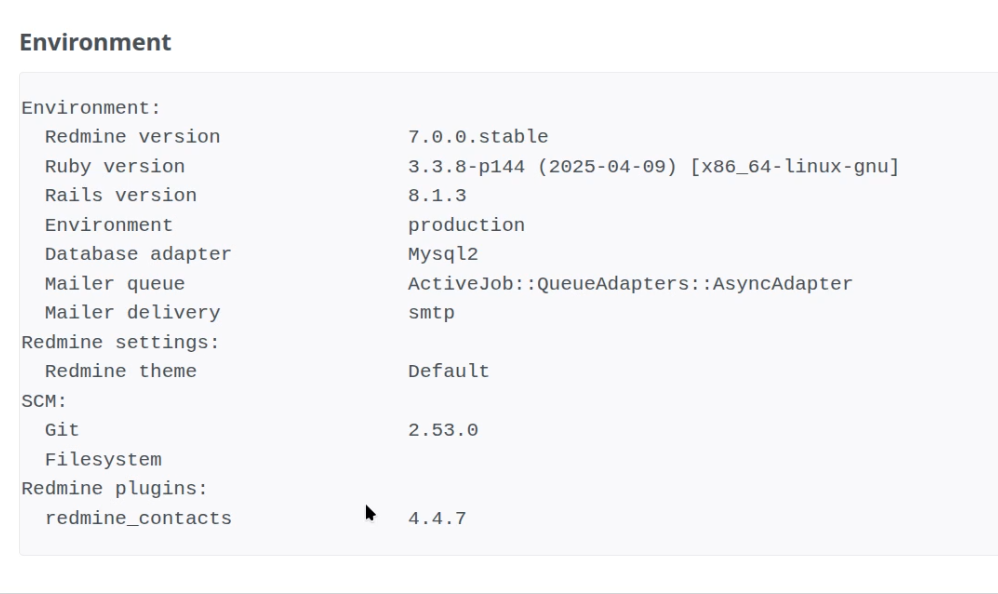The height and width of the screenshot is (594, 998).
Task: Click the 'Ruby version' label
Action: click(x=115, y=166)
